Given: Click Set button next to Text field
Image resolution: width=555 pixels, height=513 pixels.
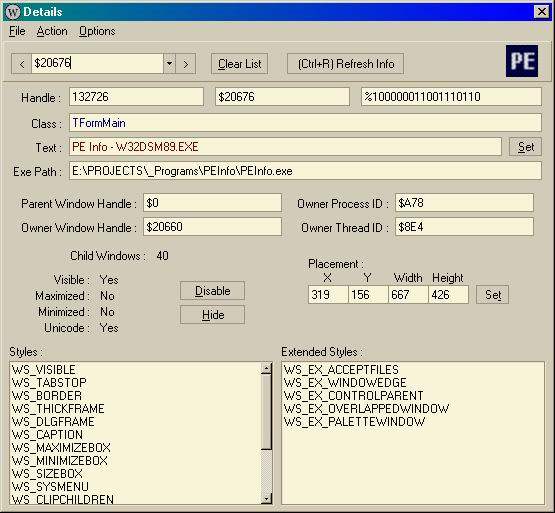Looking at the screenshot, I should click(x=526, y=147).
